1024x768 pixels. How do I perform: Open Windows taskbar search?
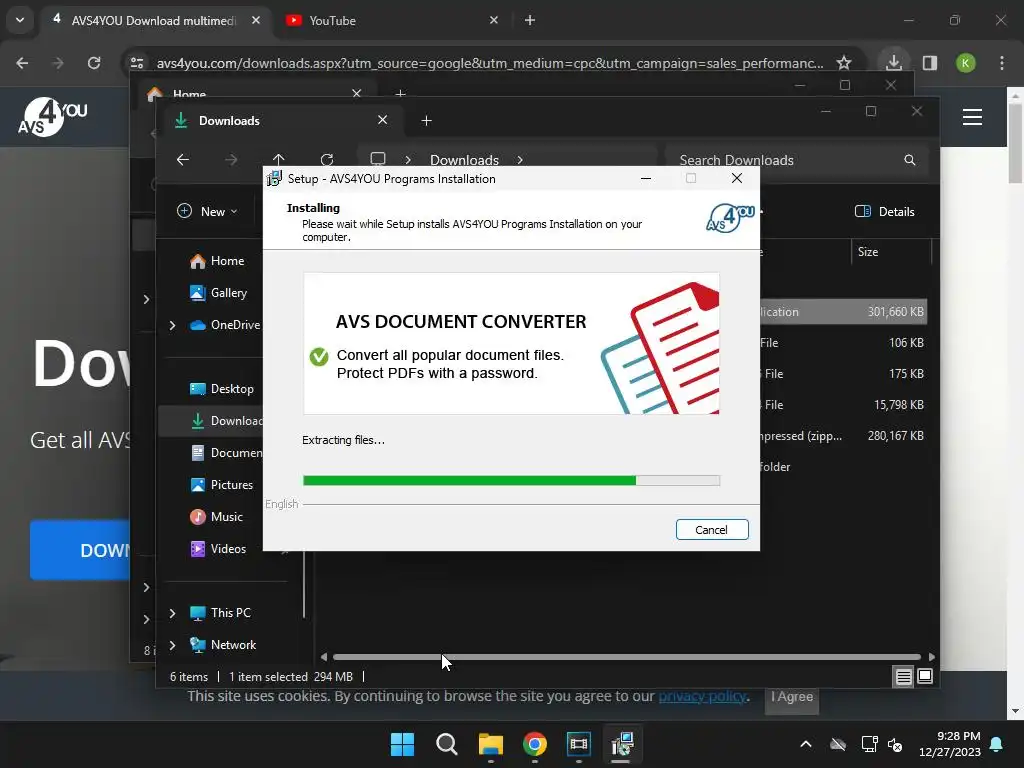coord(447,744)
